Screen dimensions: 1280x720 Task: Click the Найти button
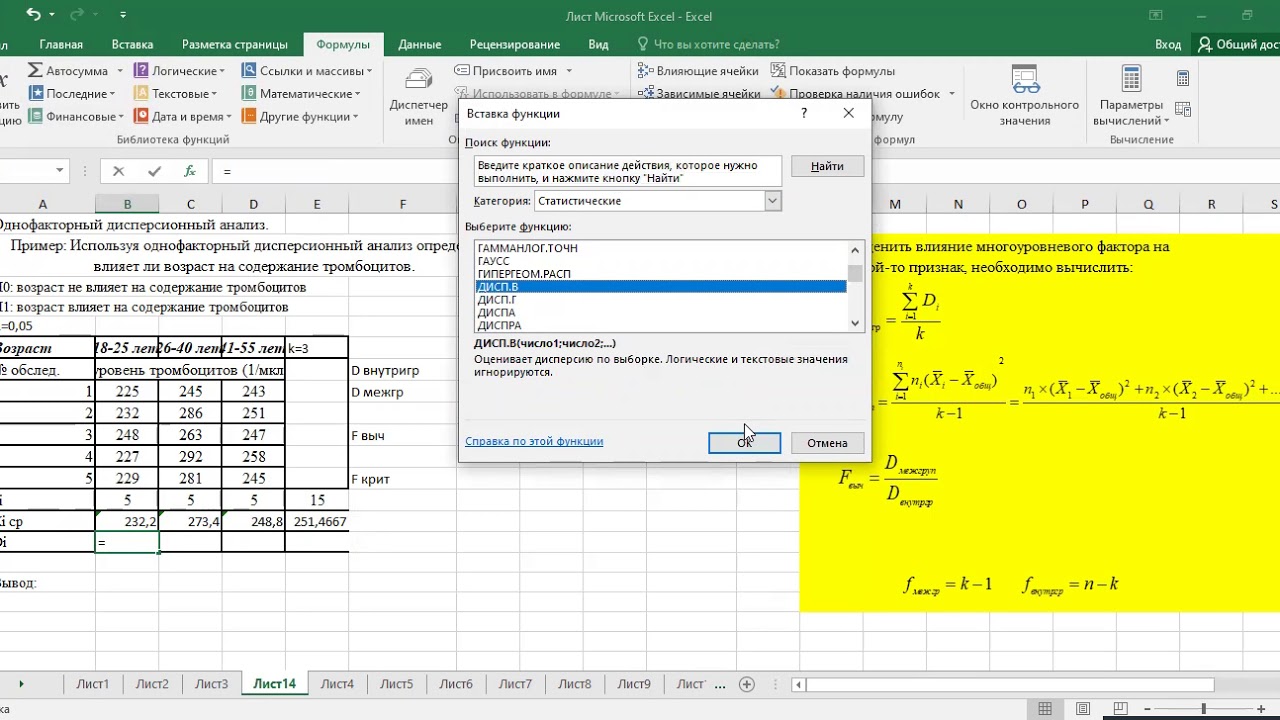pyautogui.click(x=827, y=166)
